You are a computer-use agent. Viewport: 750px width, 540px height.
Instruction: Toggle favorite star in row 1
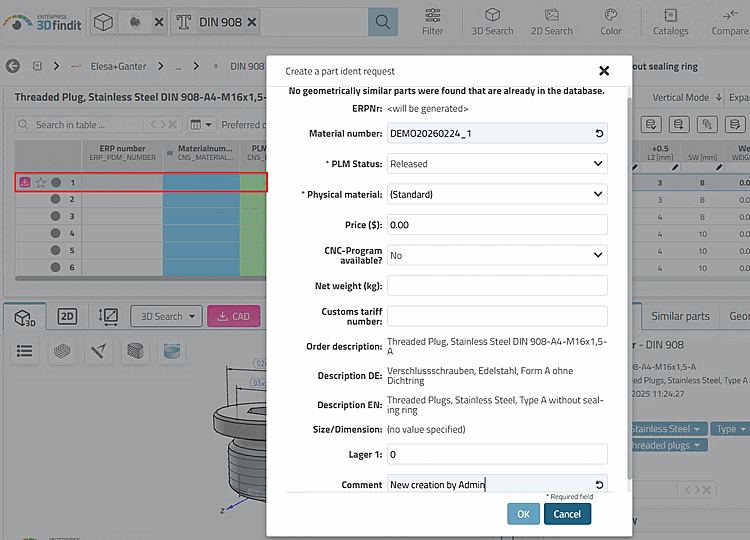pos(41,182)
